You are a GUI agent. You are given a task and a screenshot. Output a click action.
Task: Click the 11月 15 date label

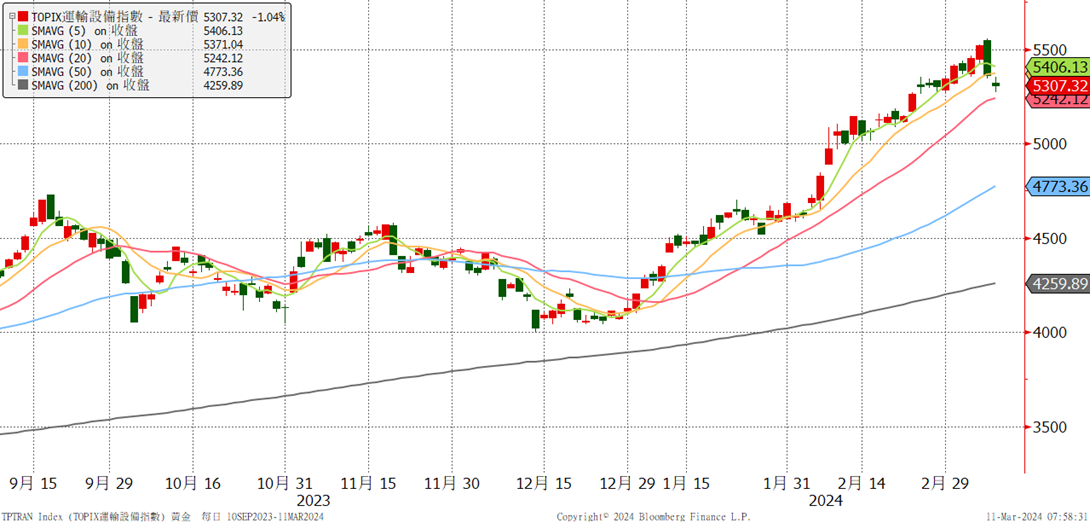[x=368, y=483]
